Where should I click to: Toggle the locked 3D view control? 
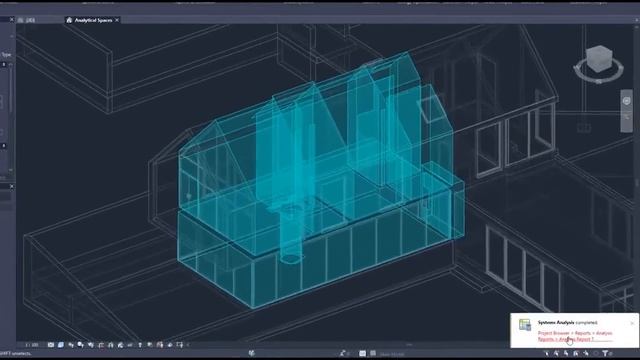tap(120, 345)
